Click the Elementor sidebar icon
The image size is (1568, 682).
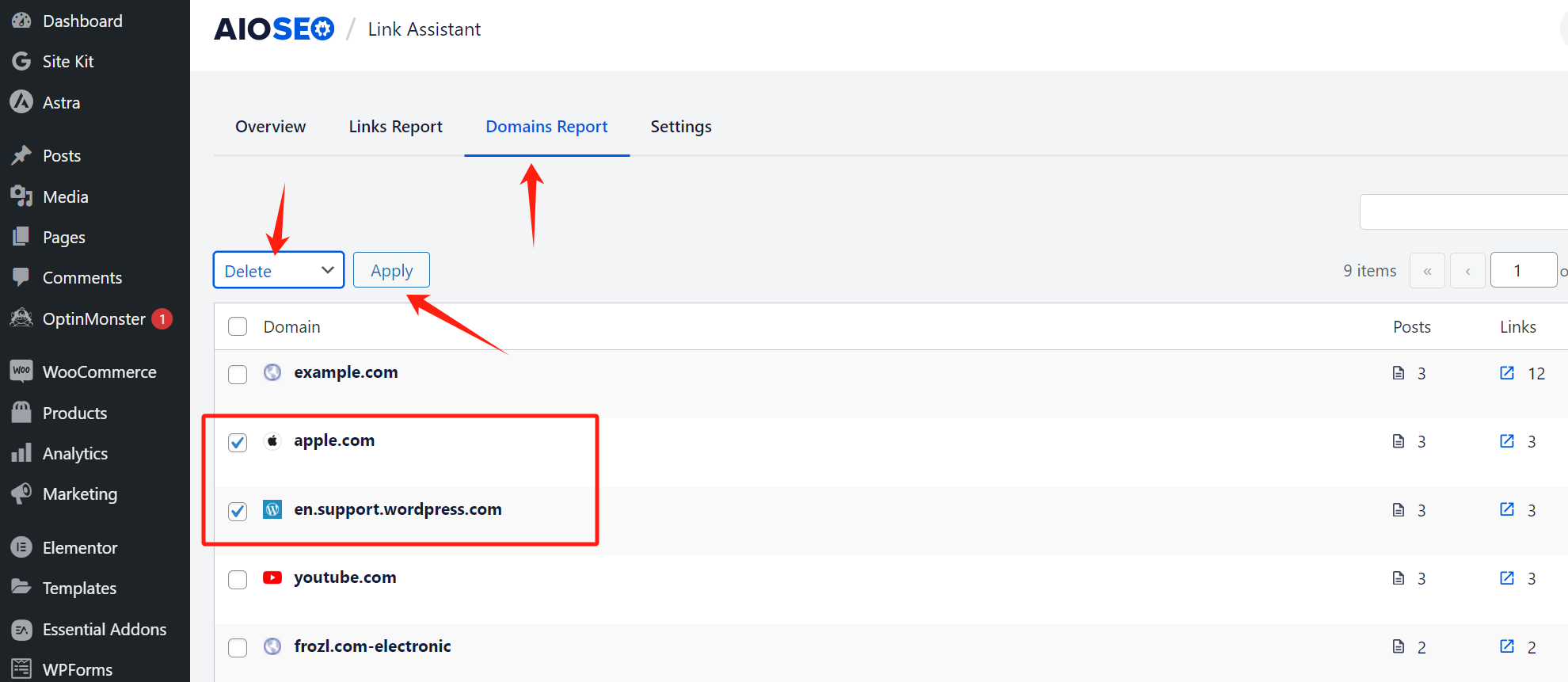point(21,547)
